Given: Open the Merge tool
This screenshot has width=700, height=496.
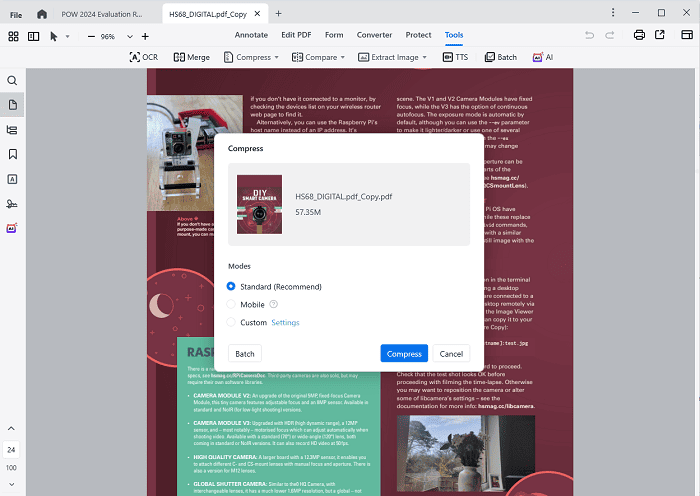Looking at the screenshot, I should (192, 57).
